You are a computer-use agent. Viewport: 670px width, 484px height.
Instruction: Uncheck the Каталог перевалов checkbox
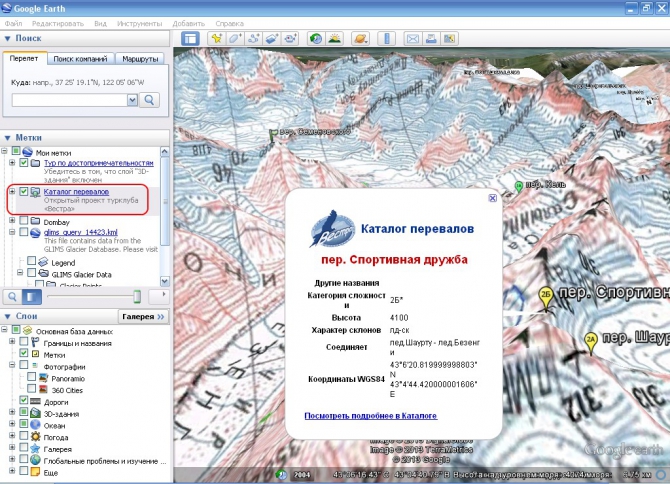(x=24, y=191)
